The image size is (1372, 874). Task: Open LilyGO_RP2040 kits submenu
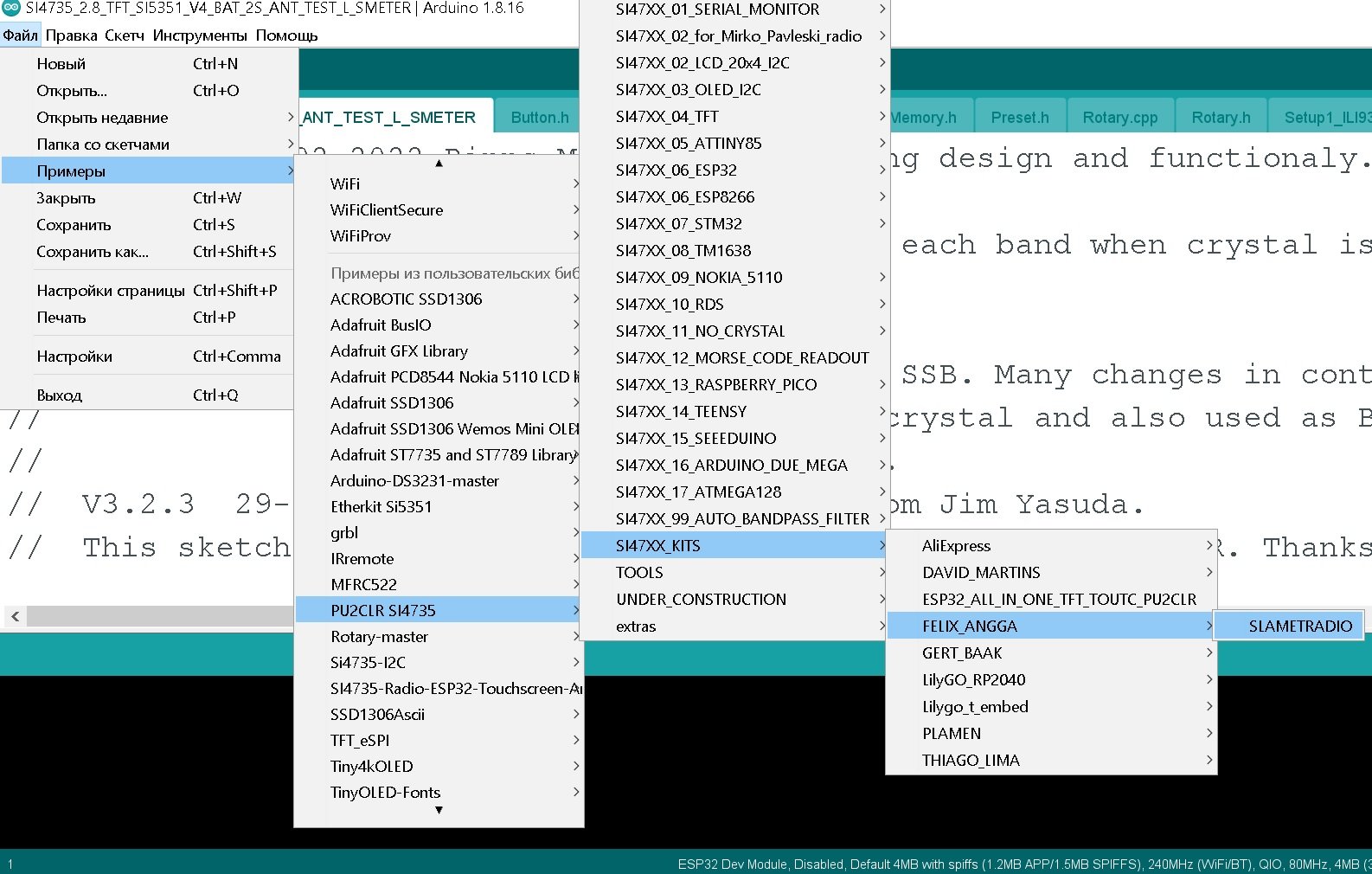(1052, 679)
